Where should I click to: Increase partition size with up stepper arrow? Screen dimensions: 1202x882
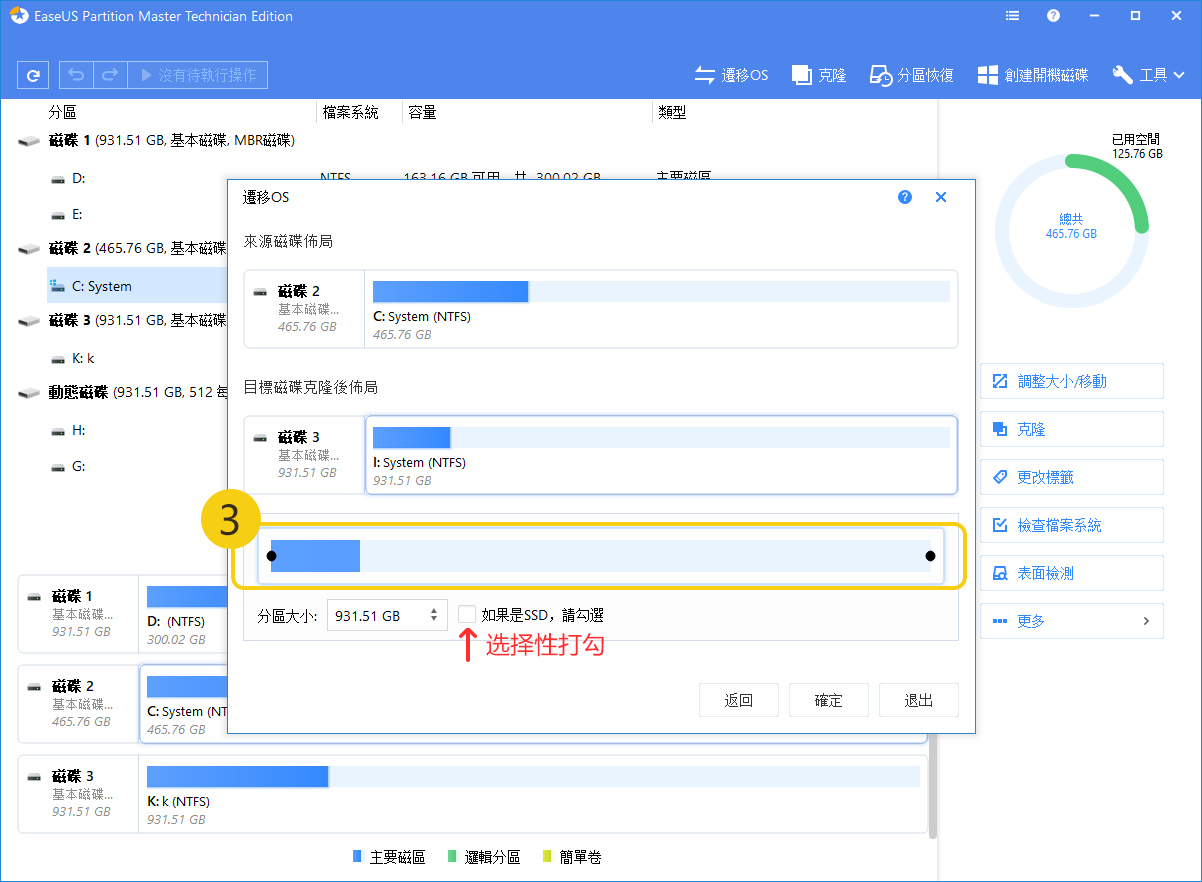point(435,610)
